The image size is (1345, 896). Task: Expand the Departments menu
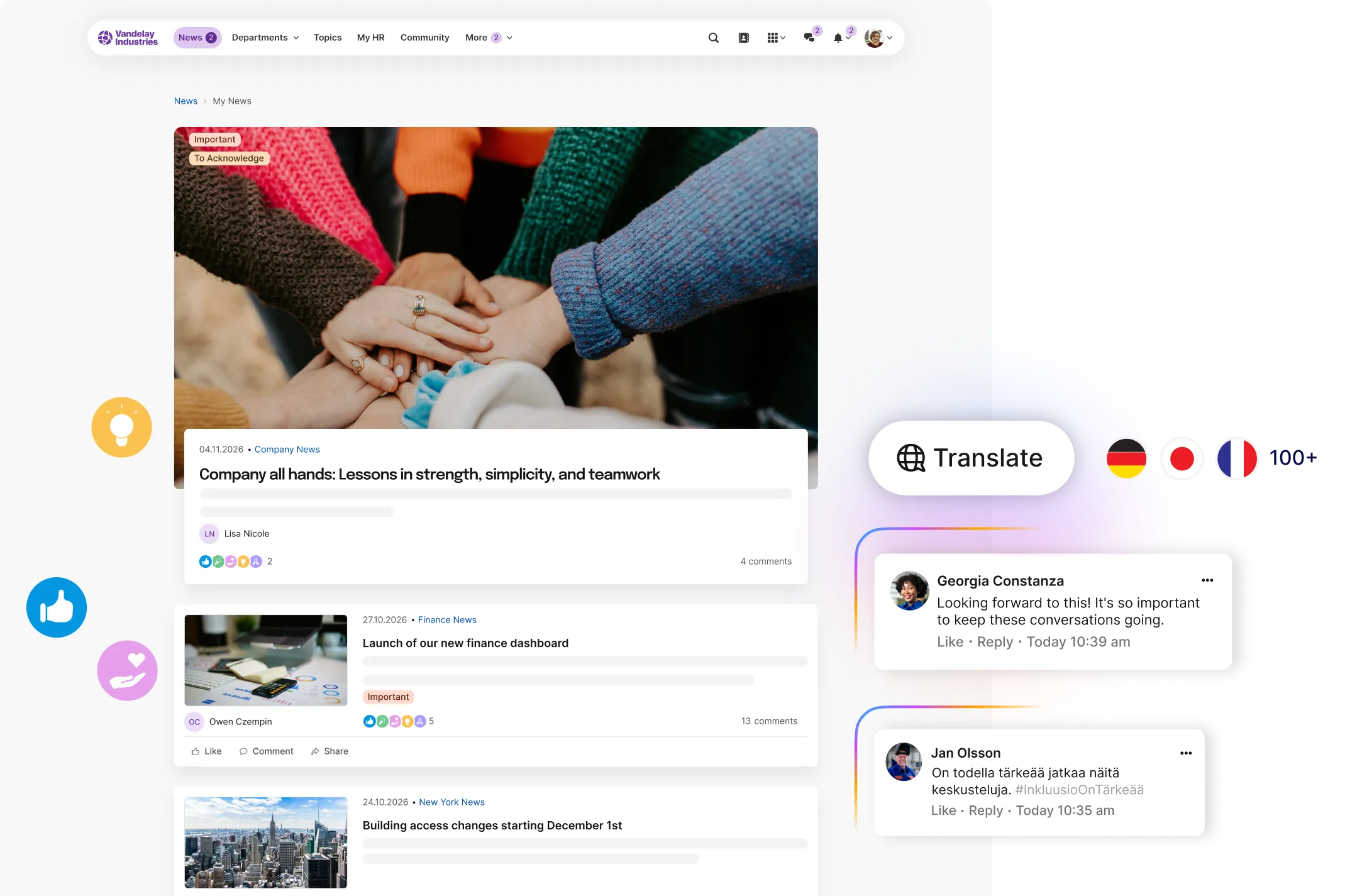tap(265, 37)
